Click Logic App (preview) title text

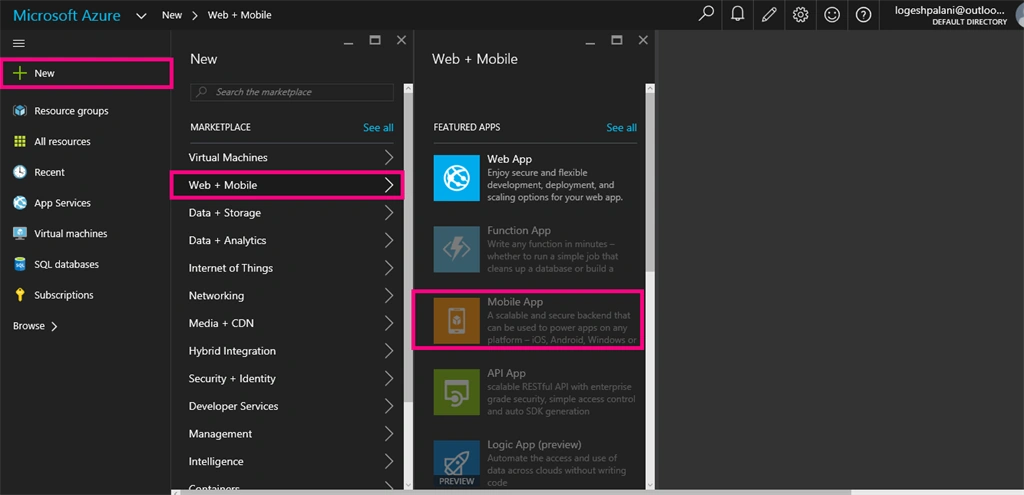click(x=534, y=445)
